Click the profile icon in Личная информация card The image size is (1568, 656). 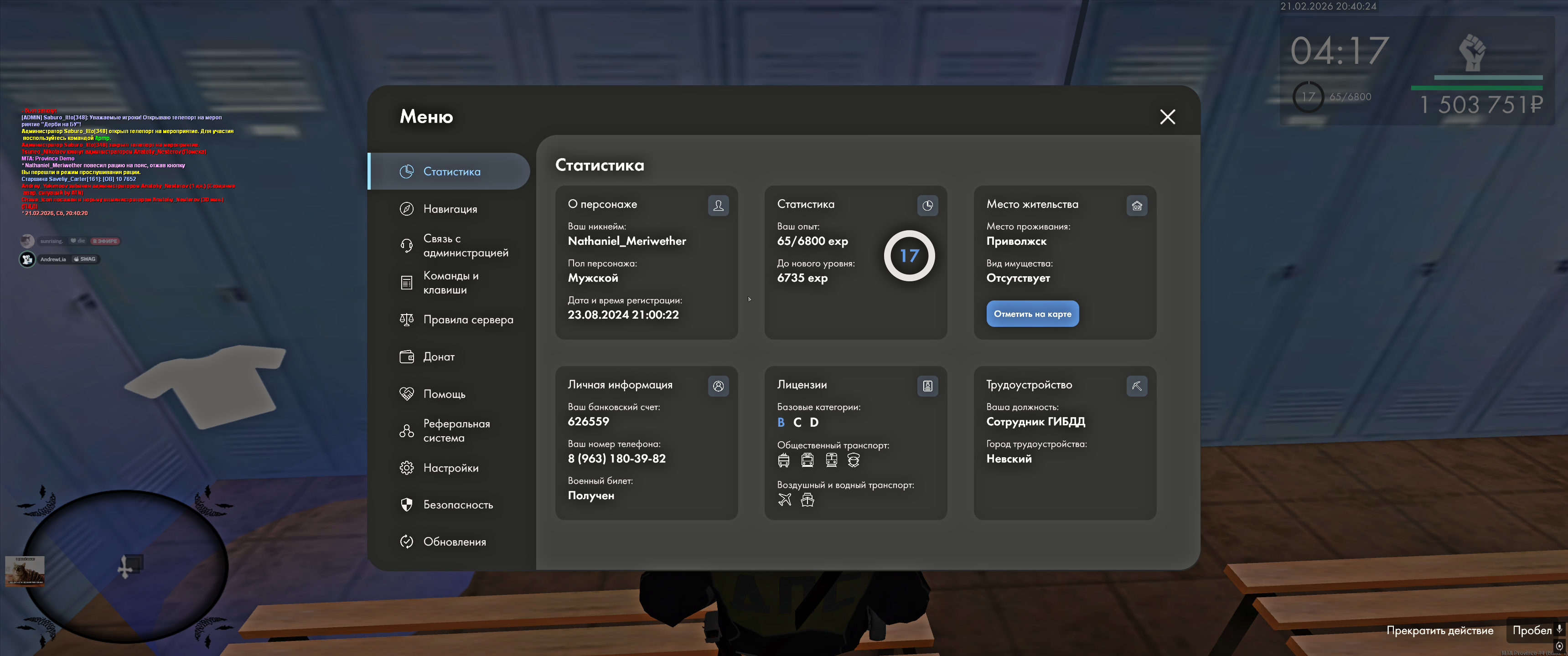coord(718,386)
